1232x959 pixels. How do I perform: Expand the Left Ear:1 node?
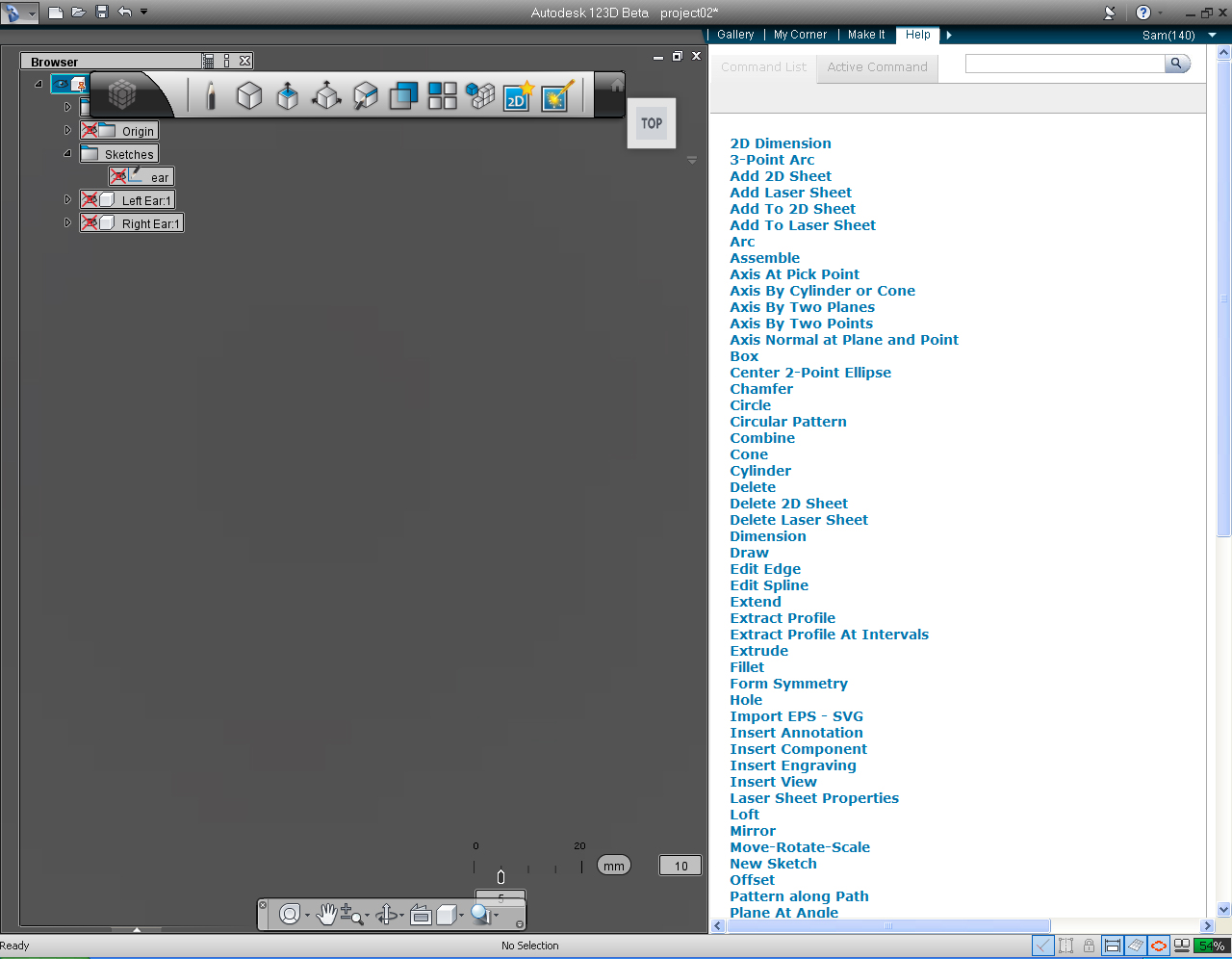click(67, 199)
